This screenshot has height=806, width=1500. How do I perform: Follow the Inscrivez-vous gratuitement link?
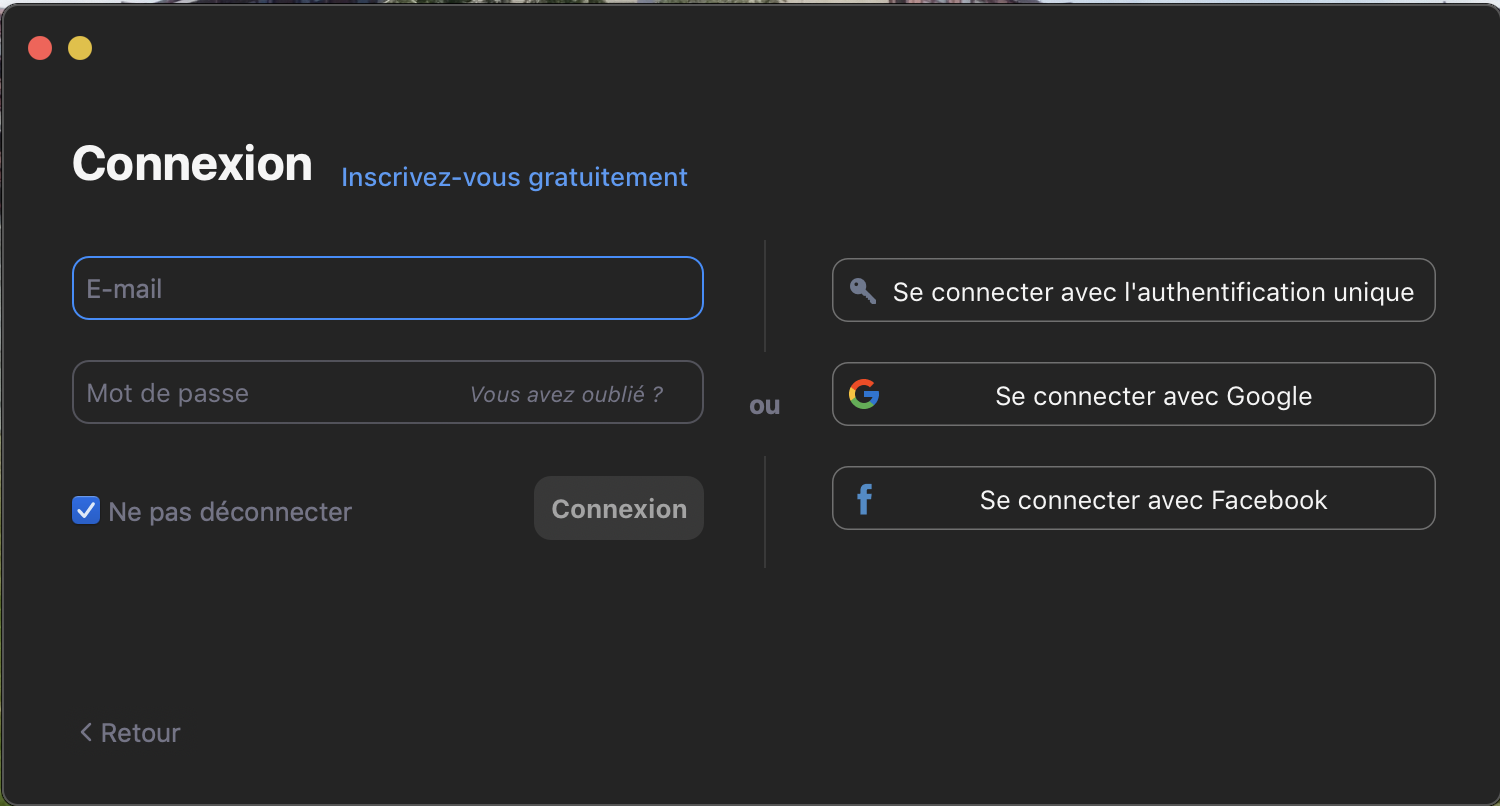point(514,177)
